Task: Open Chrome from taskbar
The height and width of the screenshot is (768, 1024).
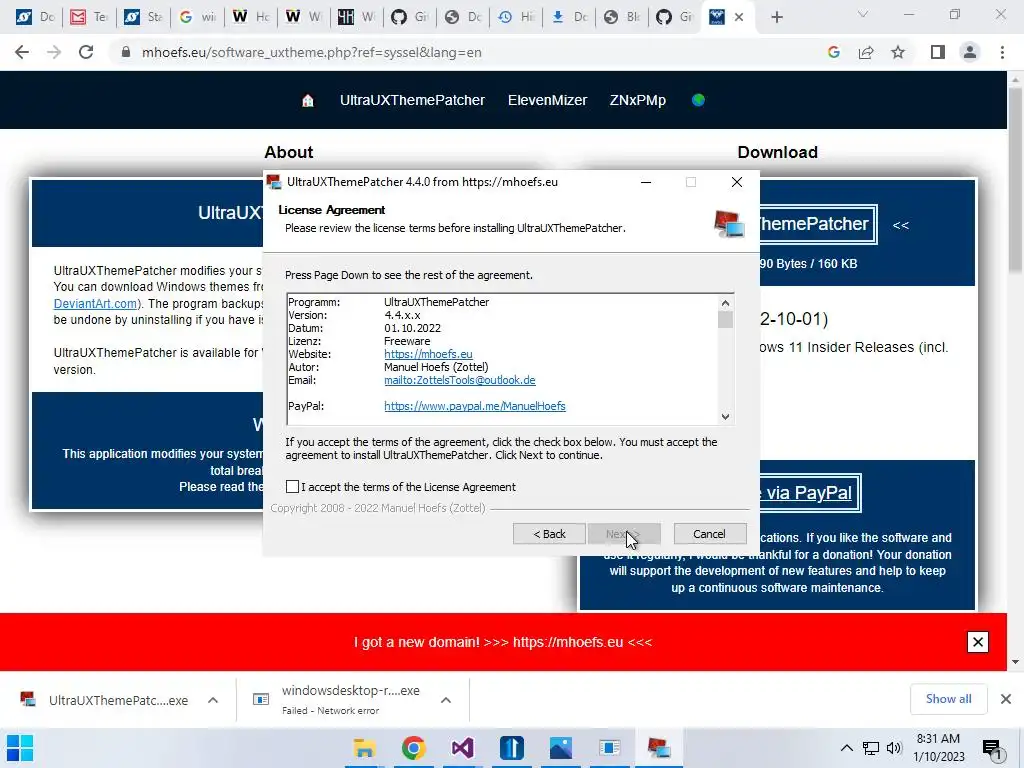Action: pyautogui.click(x=413, y=748)
